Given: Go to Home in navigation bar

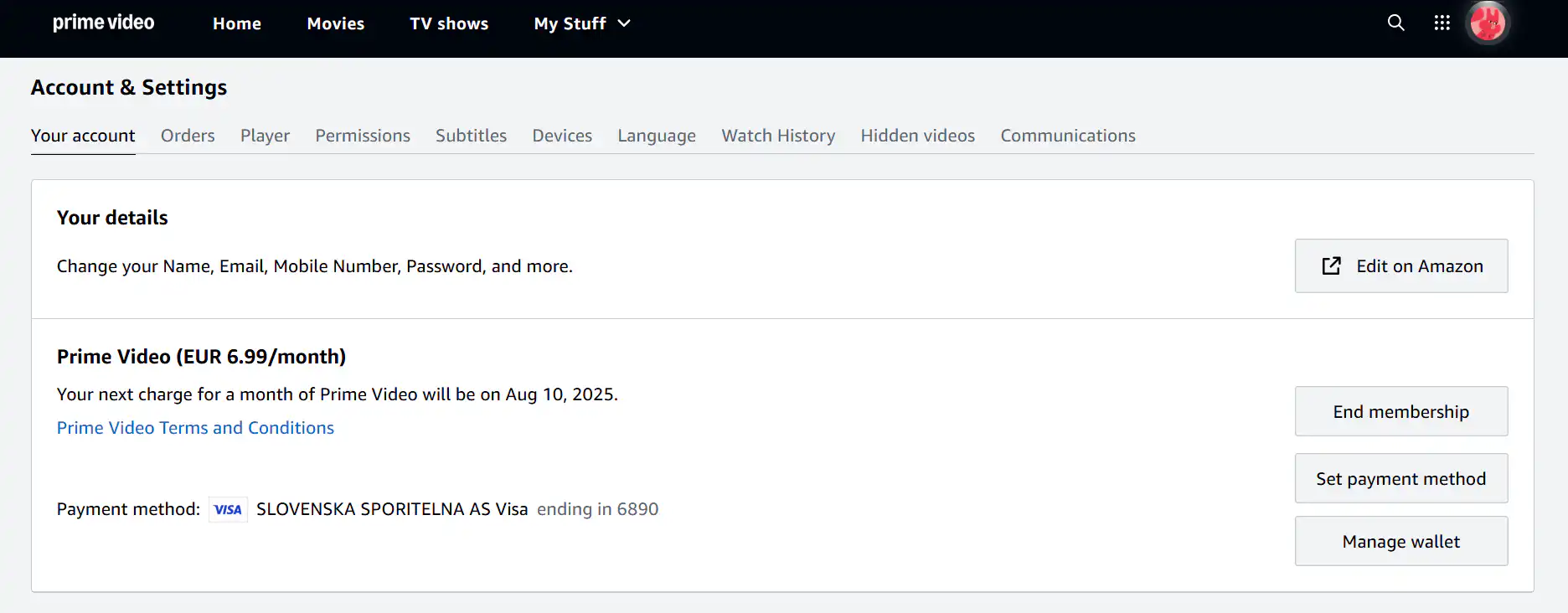Looking at the screenshot, I should (237, 23).
